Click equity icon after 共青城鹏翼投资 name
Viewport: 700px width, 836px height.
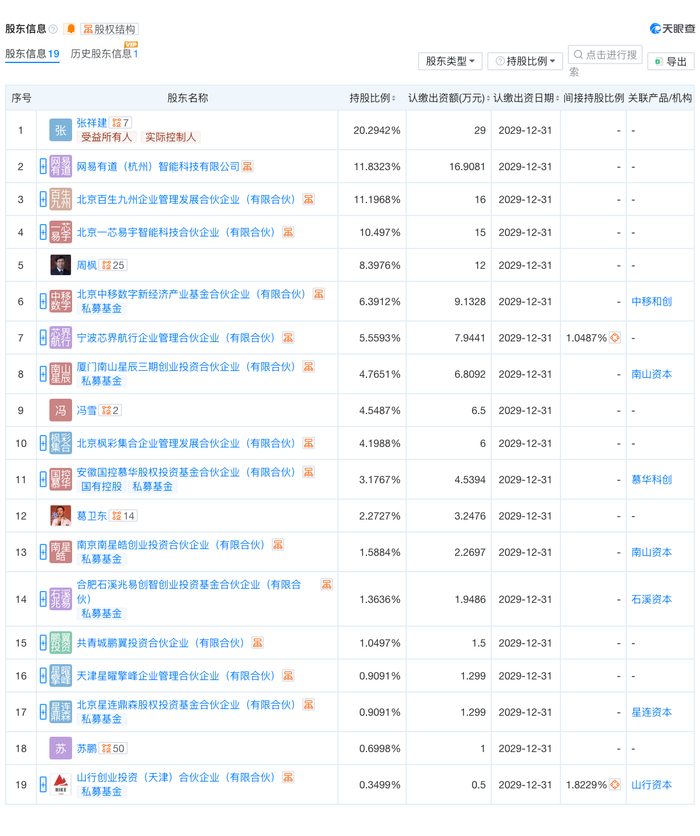pyautogui.click(x=258, y=643)
